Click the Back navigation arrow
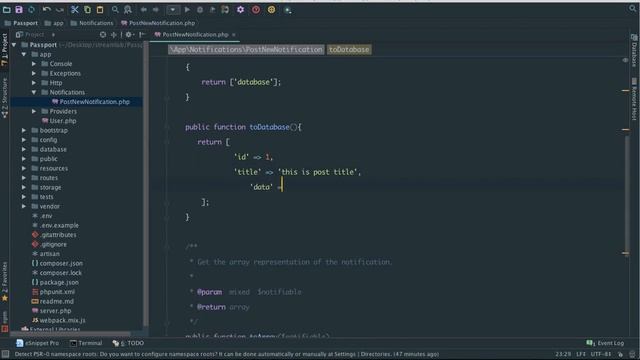The image size is (640, 360). tap(143, 9)
